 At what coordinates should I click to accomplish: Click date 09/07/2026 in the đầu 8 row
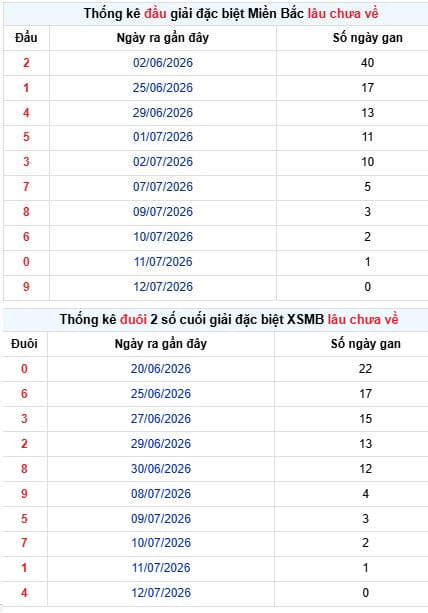click(x=163, y=212)
